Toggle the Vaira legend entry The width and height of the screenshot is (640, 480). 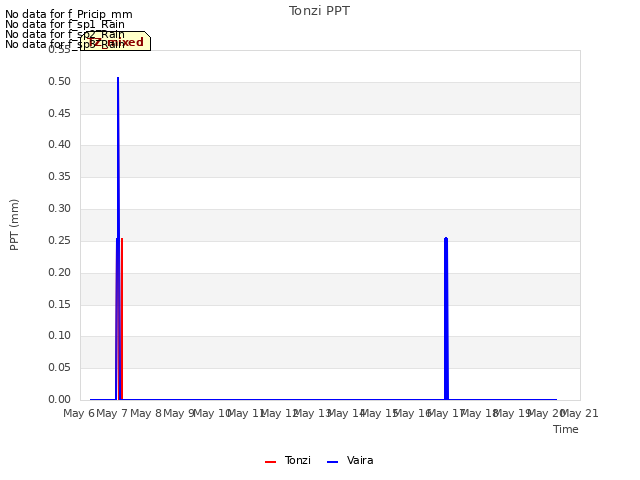point(350,460)
